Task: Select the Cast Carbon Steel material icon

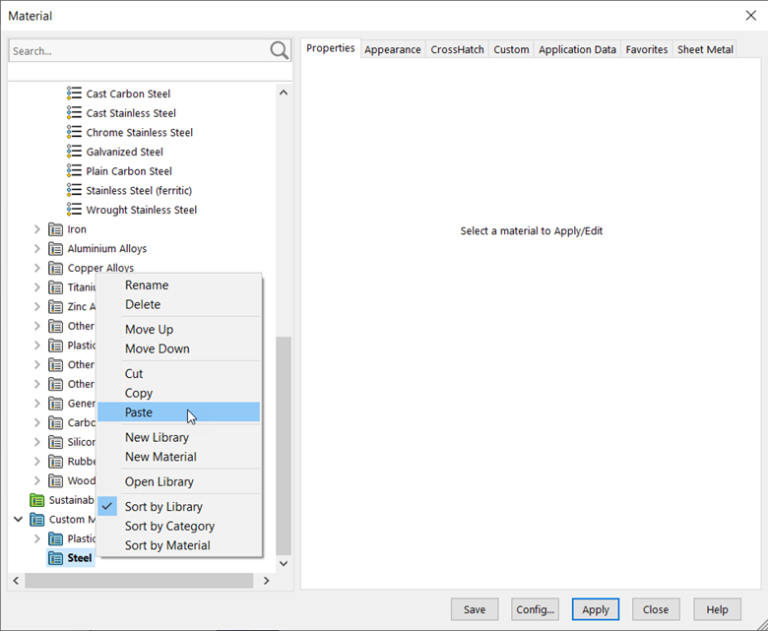Action: click(74, 94)
